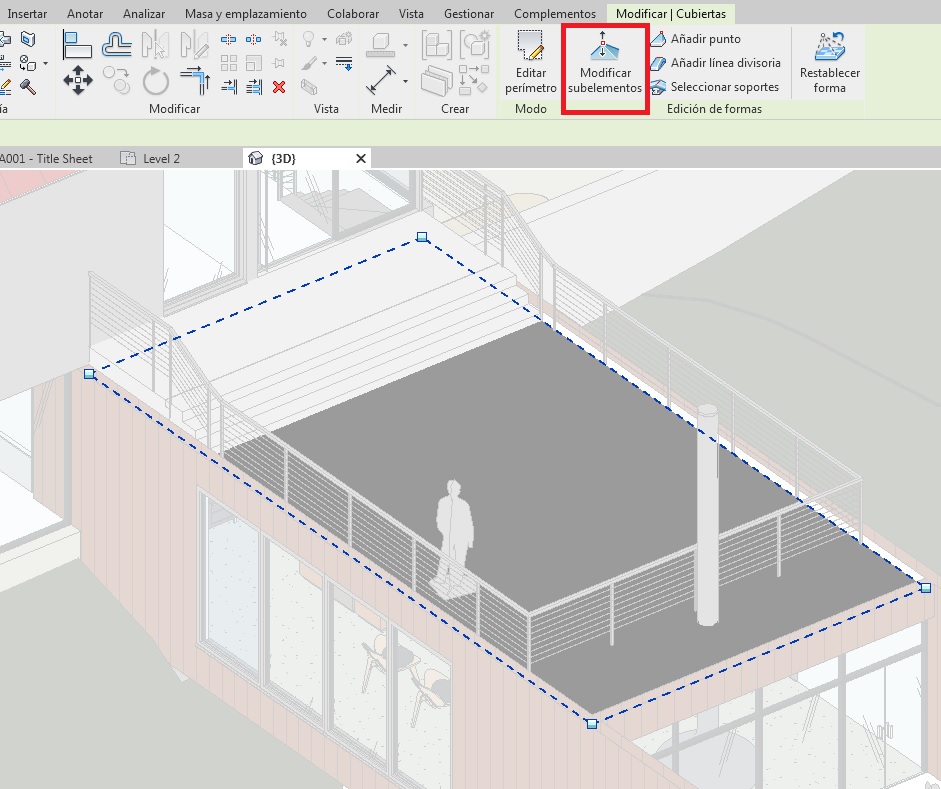Click the roof's topmost blue corner handle
Screen dimensions: 941x789
422,237
